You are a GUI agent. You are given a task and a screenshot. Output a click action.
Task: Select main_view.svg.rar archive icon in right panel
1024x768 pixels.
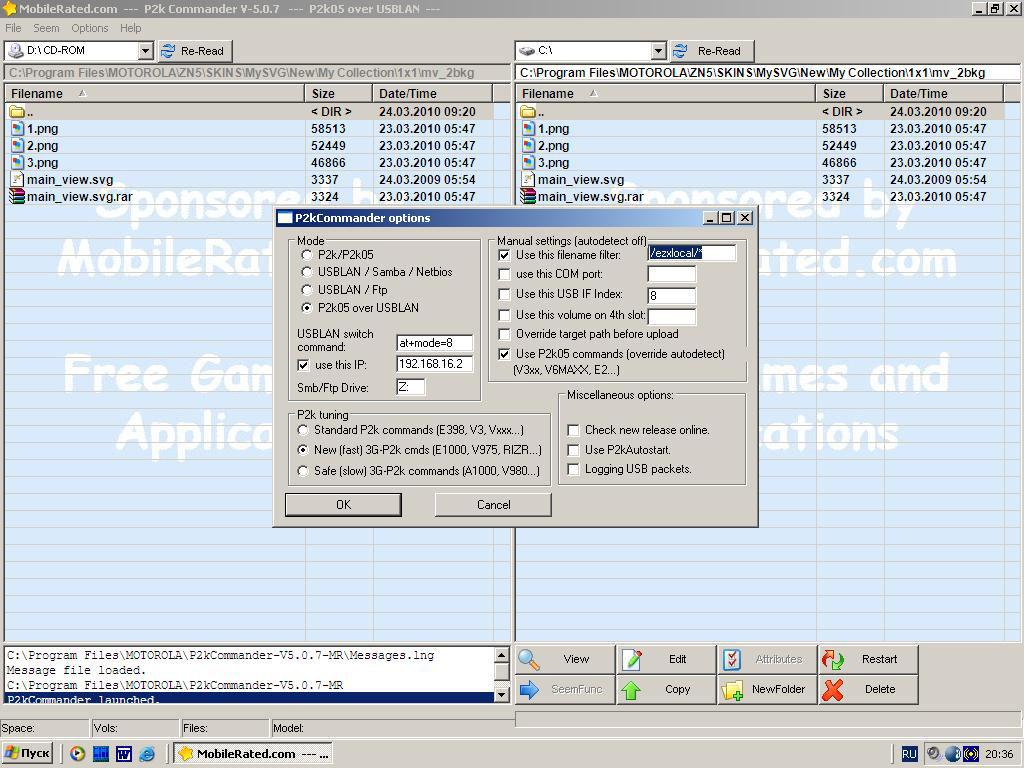click(x=528, y=197)
